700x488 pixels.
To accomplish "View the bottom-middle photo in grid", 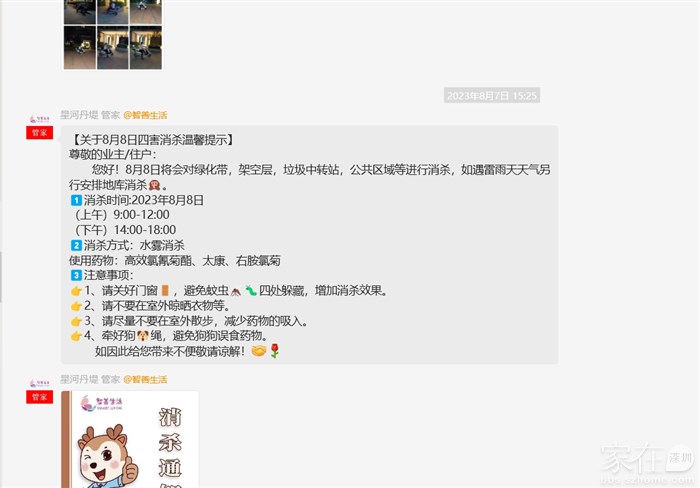I will click(x=113, y=47).
